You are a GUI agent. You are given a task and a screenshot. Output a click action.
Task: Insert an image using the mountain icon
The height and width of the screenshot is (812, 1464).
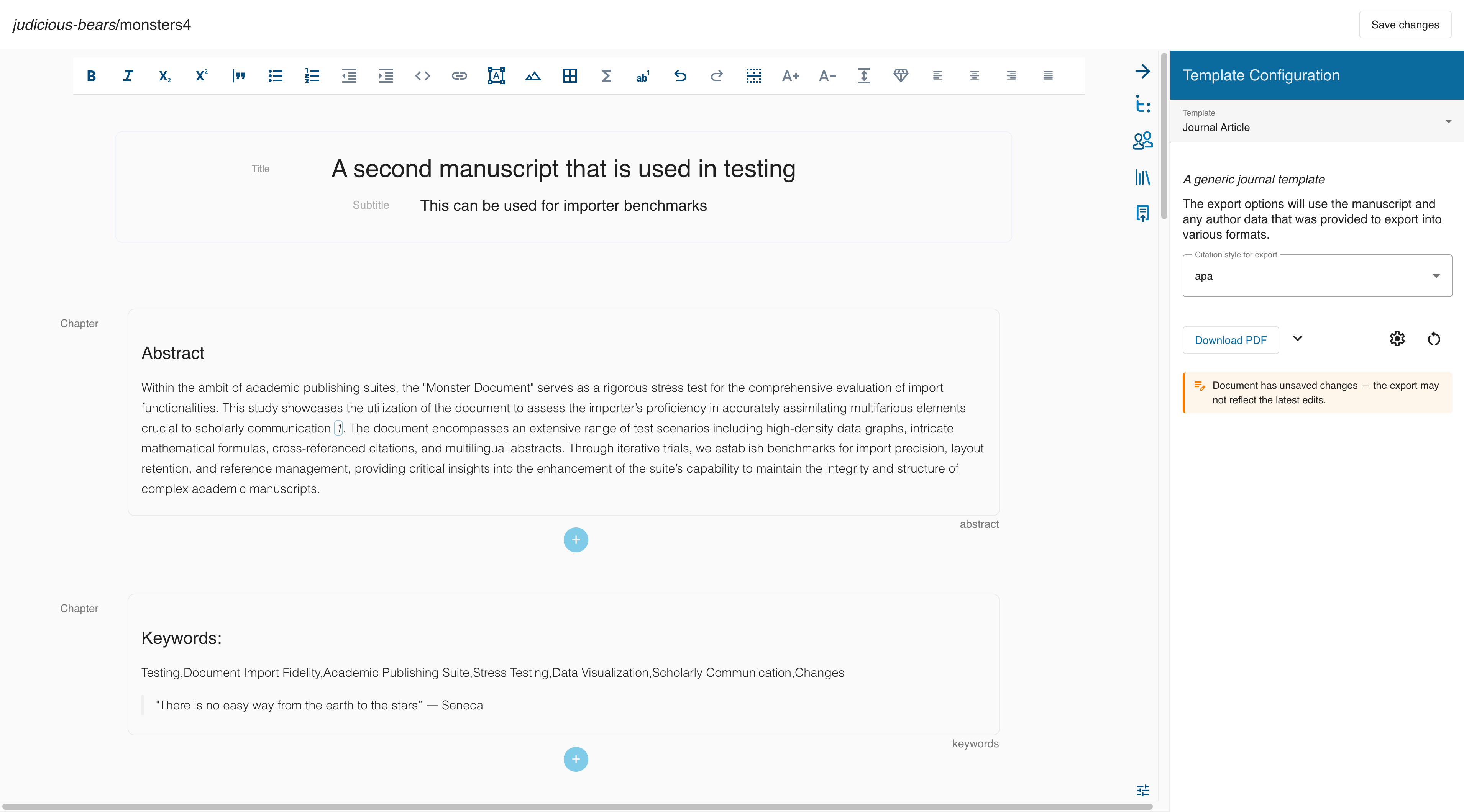(x=532, y=76)
